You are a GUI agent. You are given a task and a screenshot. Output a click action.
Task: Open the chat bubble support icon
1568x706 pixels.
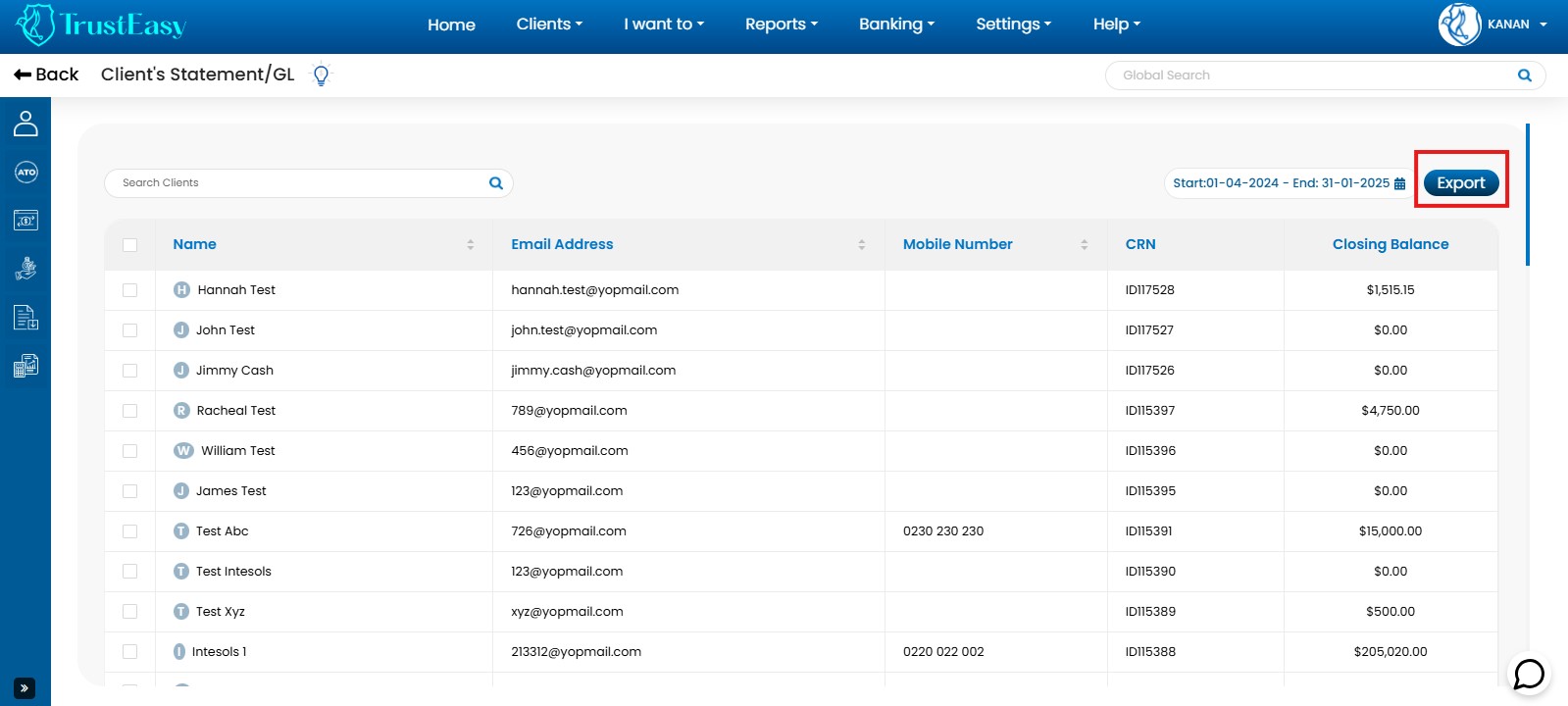click(x=1529, y=674)
